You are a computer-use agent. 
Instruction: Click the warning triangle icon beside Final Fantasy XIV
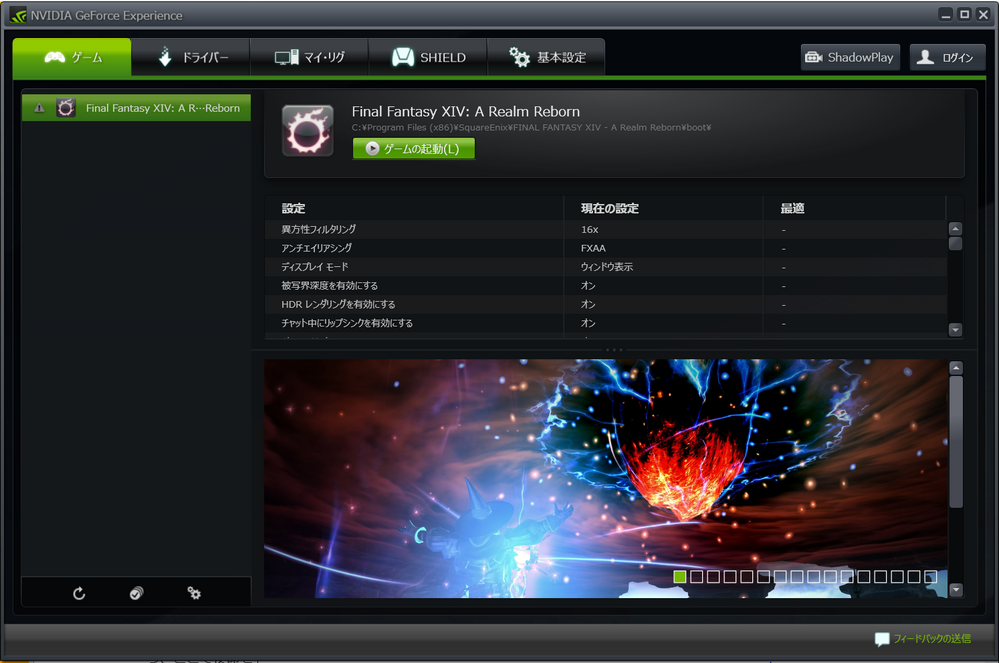point(39,108)
